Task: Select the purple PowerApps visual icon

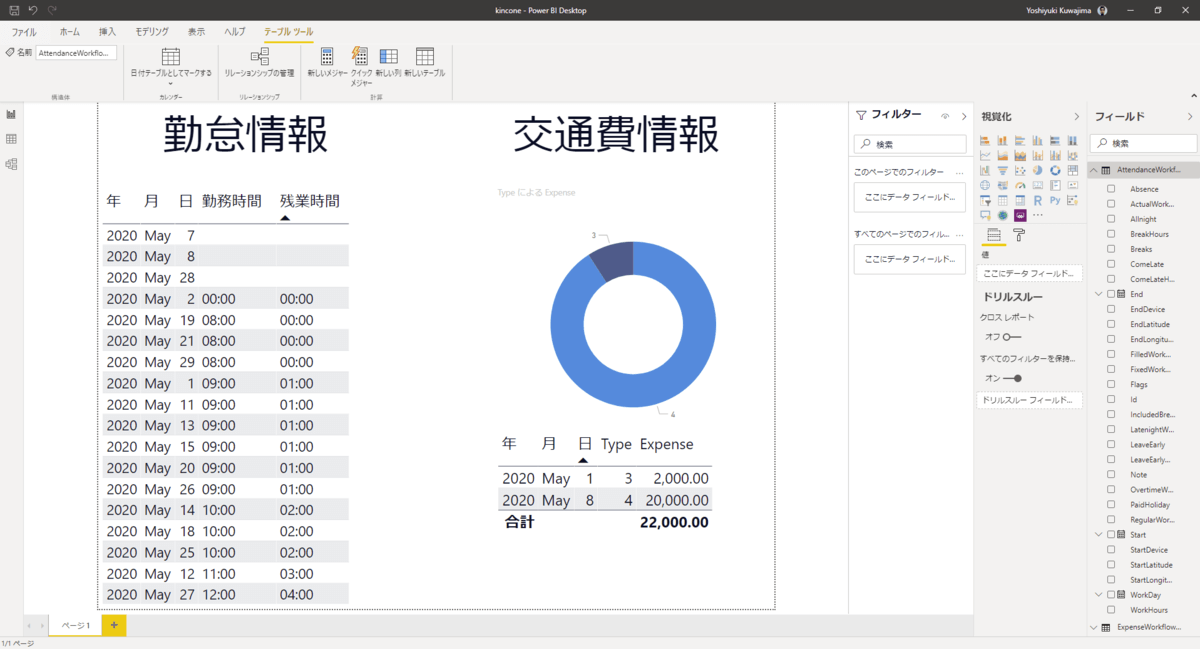Action: click(1020, 215)
